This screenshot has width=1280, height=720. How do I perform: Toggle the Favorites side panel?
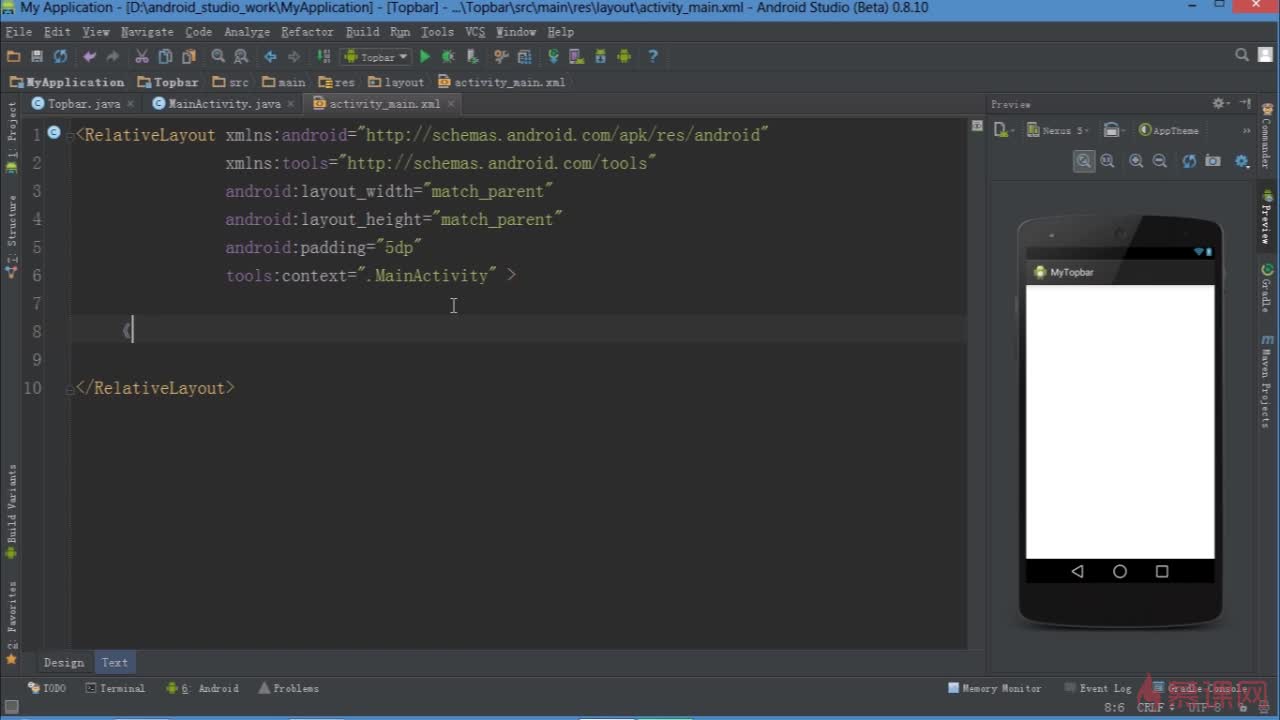point(12,622)
